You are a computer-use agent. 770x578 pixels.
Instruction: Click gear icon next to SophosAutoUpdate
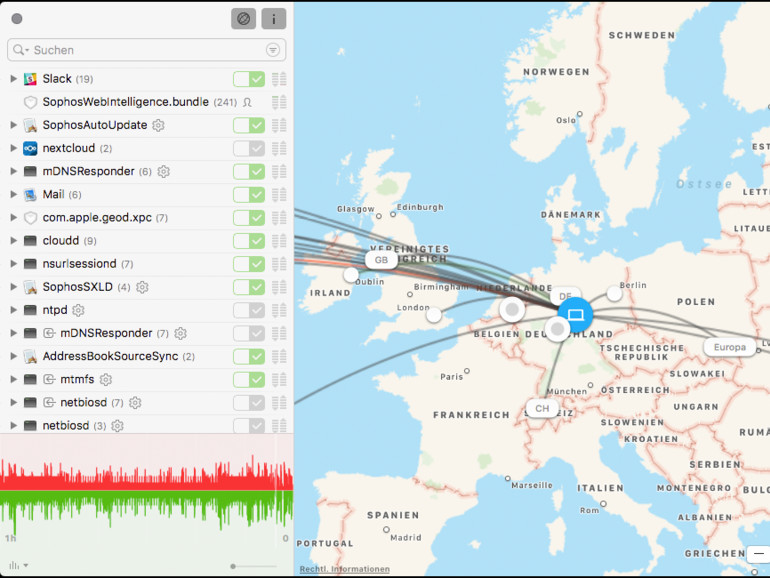pos(158,125)
